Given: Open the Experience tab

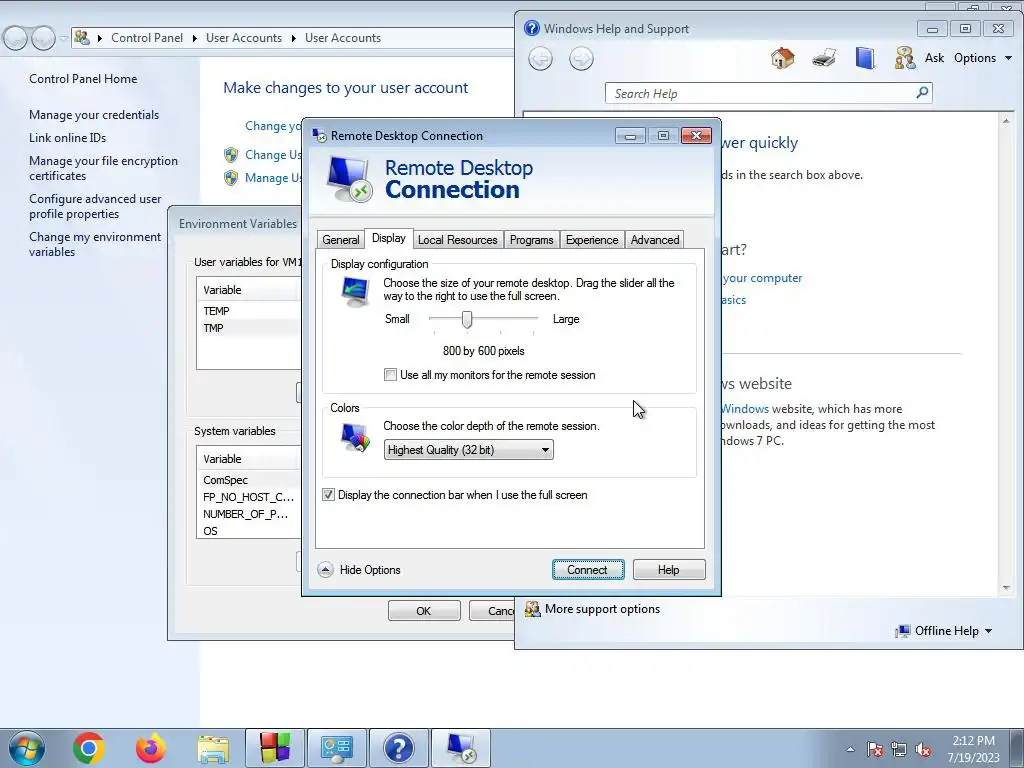Looking at the screenshot, I should pos(592,240).
